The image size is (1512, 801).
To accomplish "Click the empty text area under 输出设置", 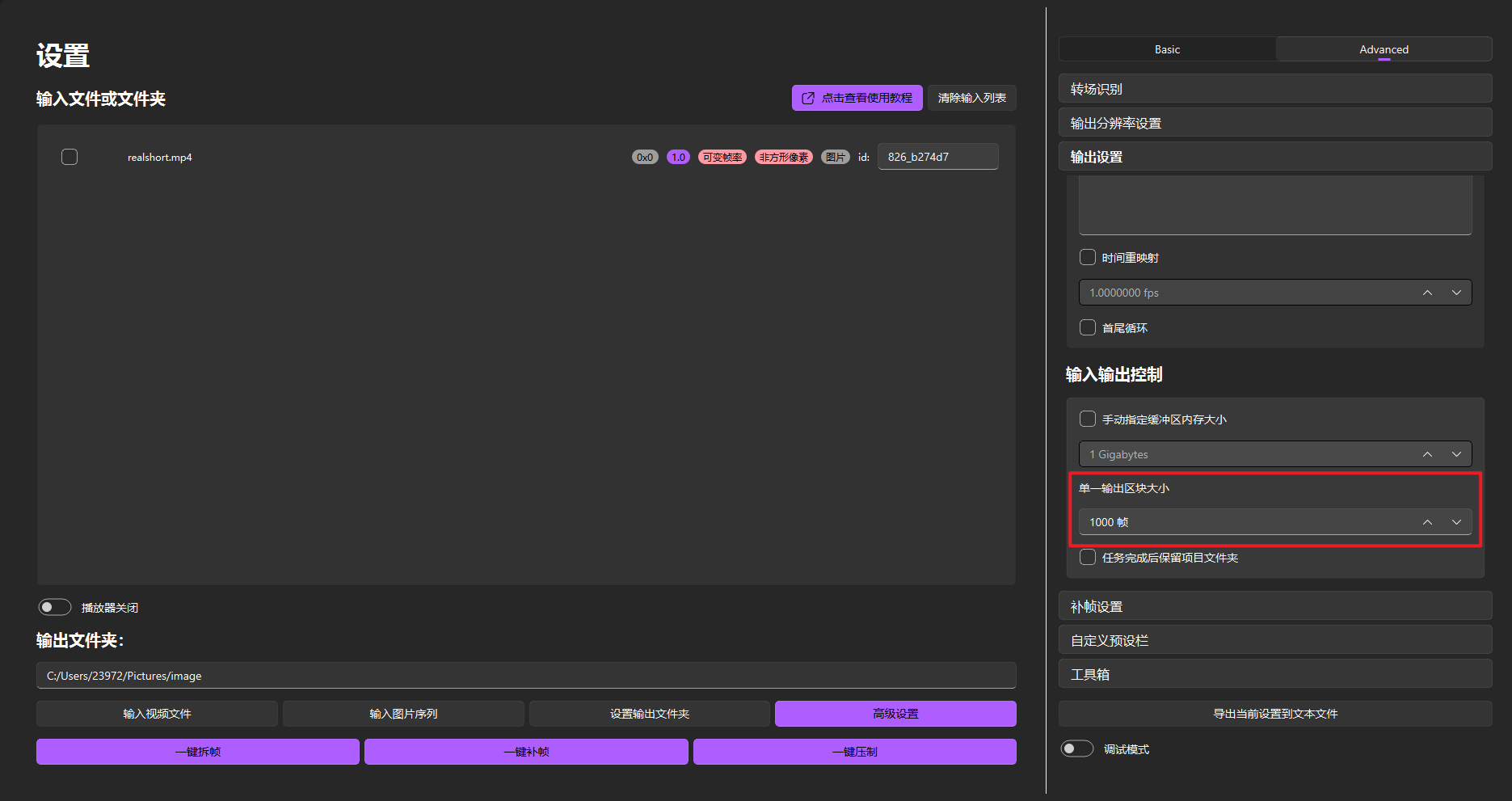I will coord(1275,205).
